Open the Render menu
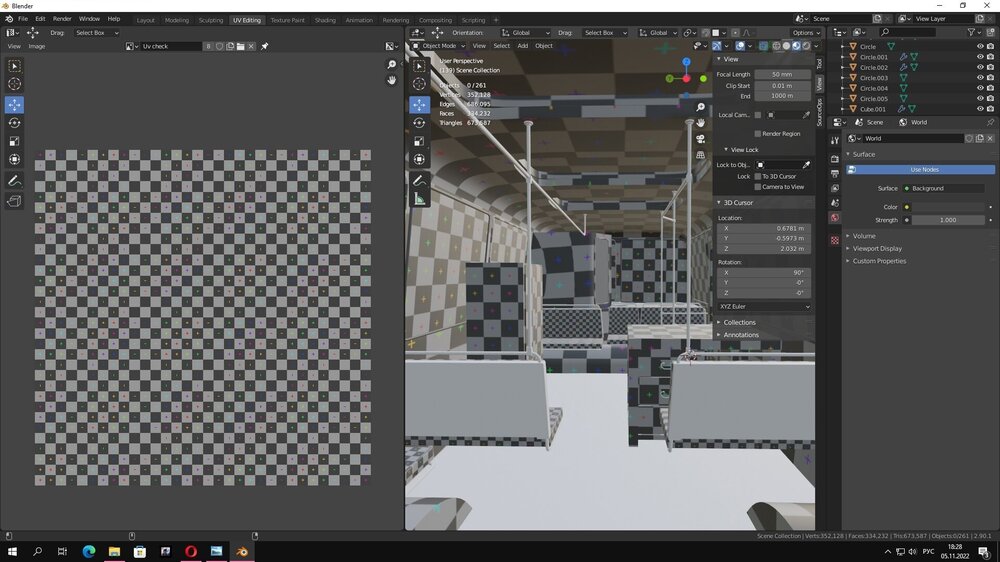The width and height of the screenshot is (1000, 562). pos(62,19)
